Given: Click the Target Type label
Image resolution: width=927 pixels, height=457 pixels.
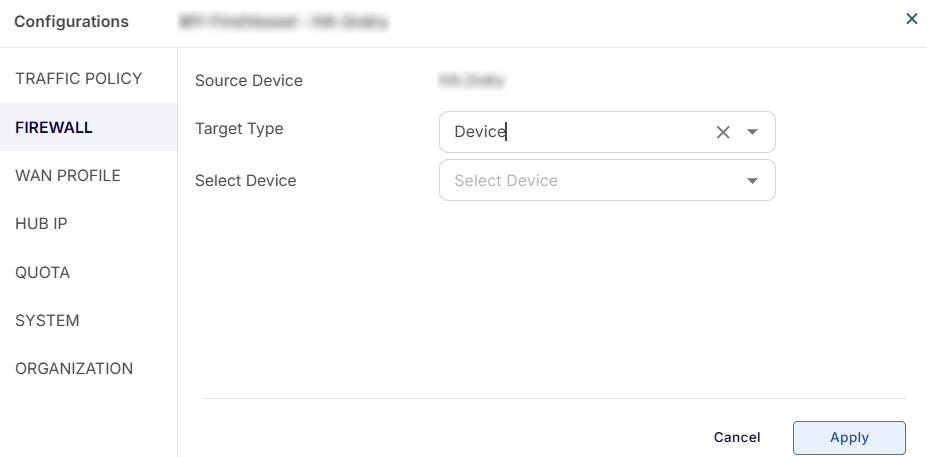Looking at the screenshot, I should tap(239, 129).
